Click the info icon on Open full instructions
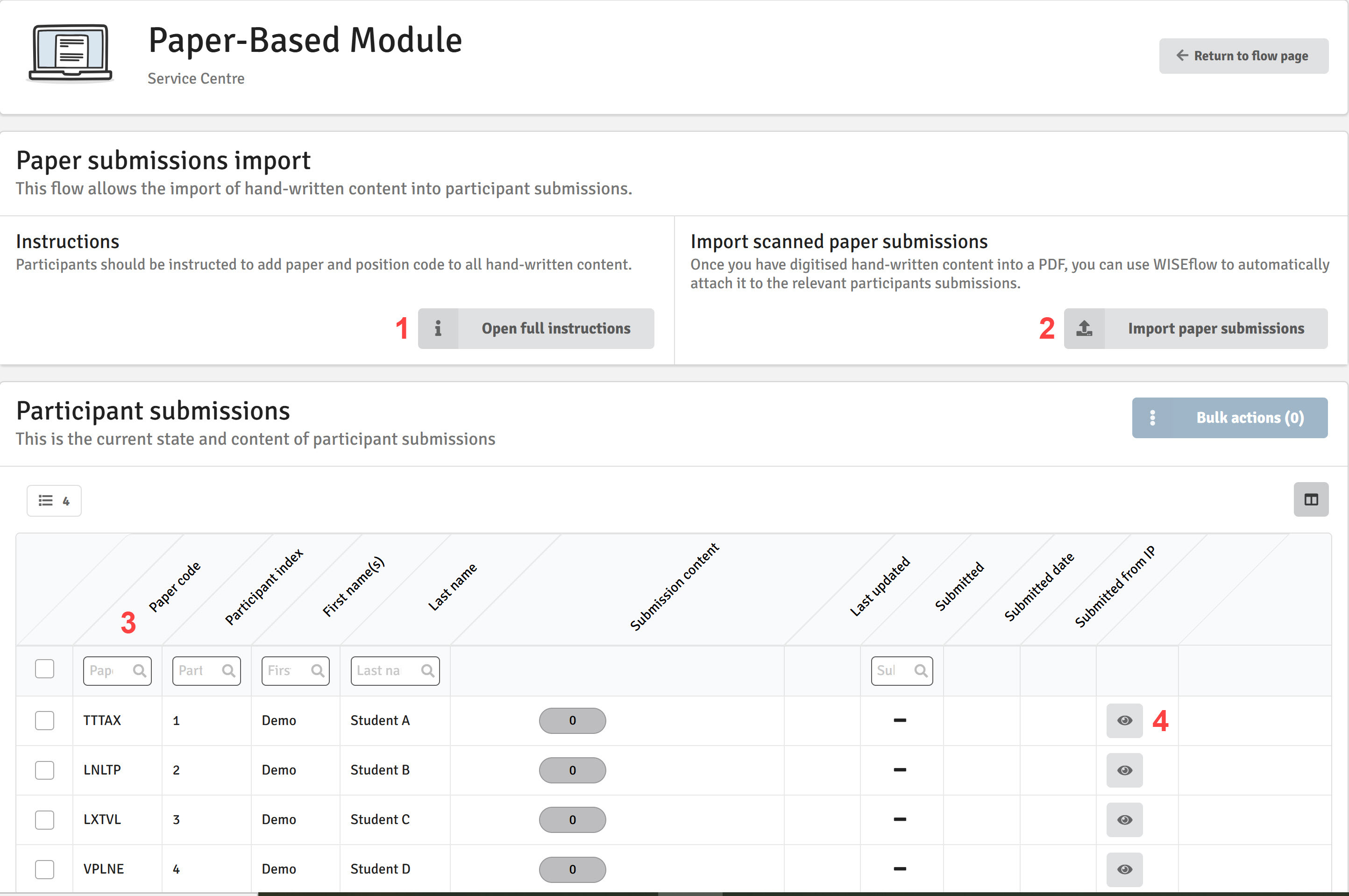The width and height of the screenshot is (1349, 896). click(438, 328)
